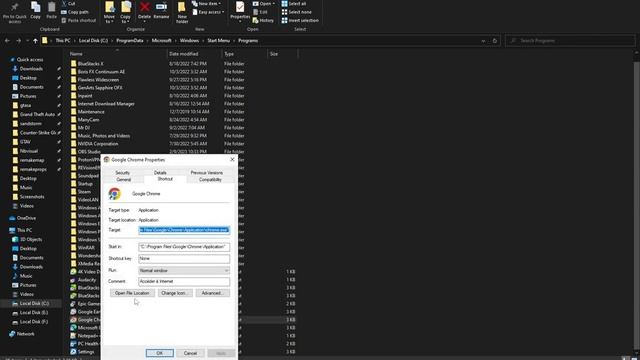Click Invert selection in the ribbon
Image resolution: width=640 pixels, height=360 pixels.
300,20
